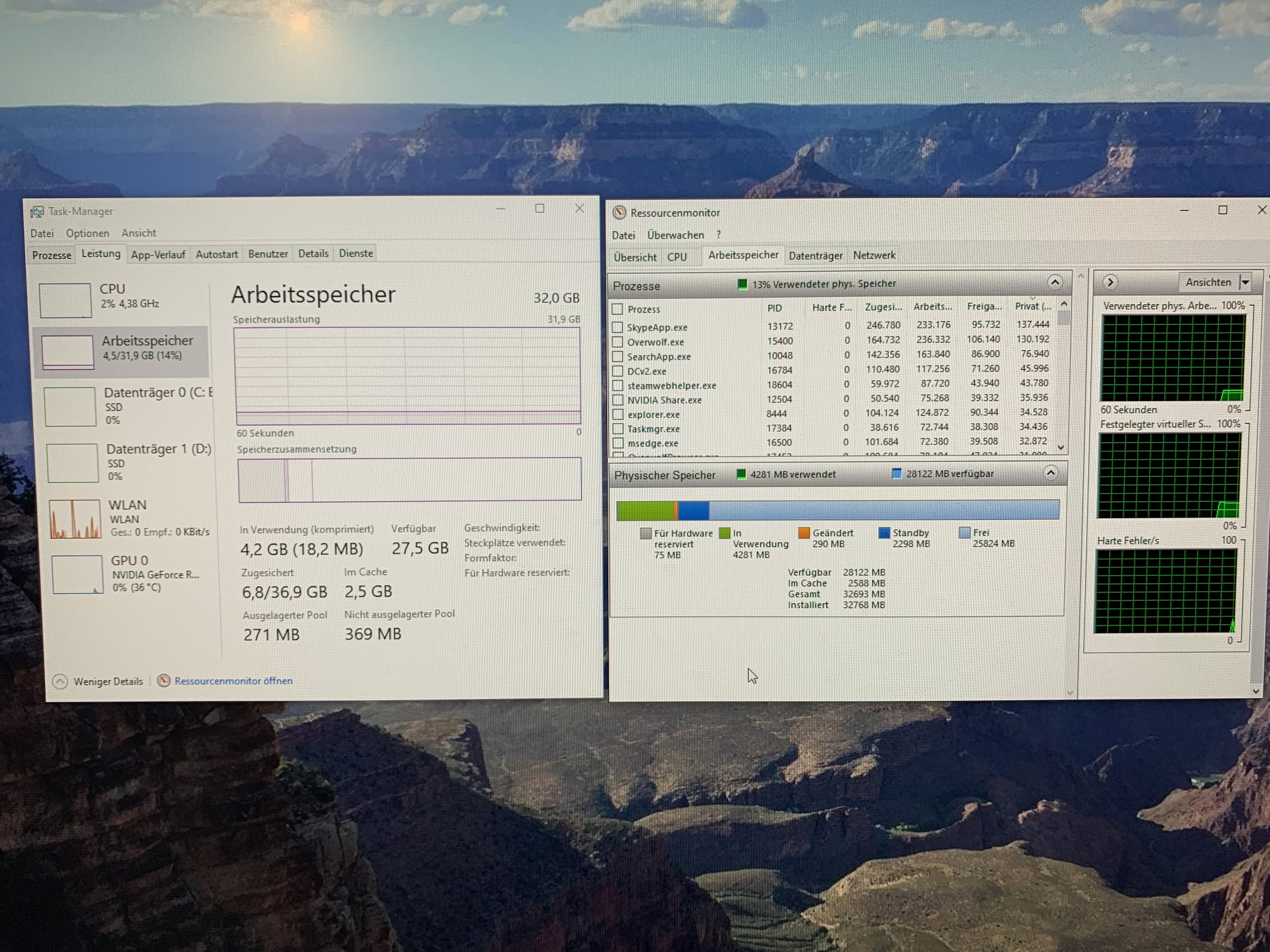Screen dimensions: 1270x952
Task: Check the explorer.exe process checkbox
Action: [617, 414]
